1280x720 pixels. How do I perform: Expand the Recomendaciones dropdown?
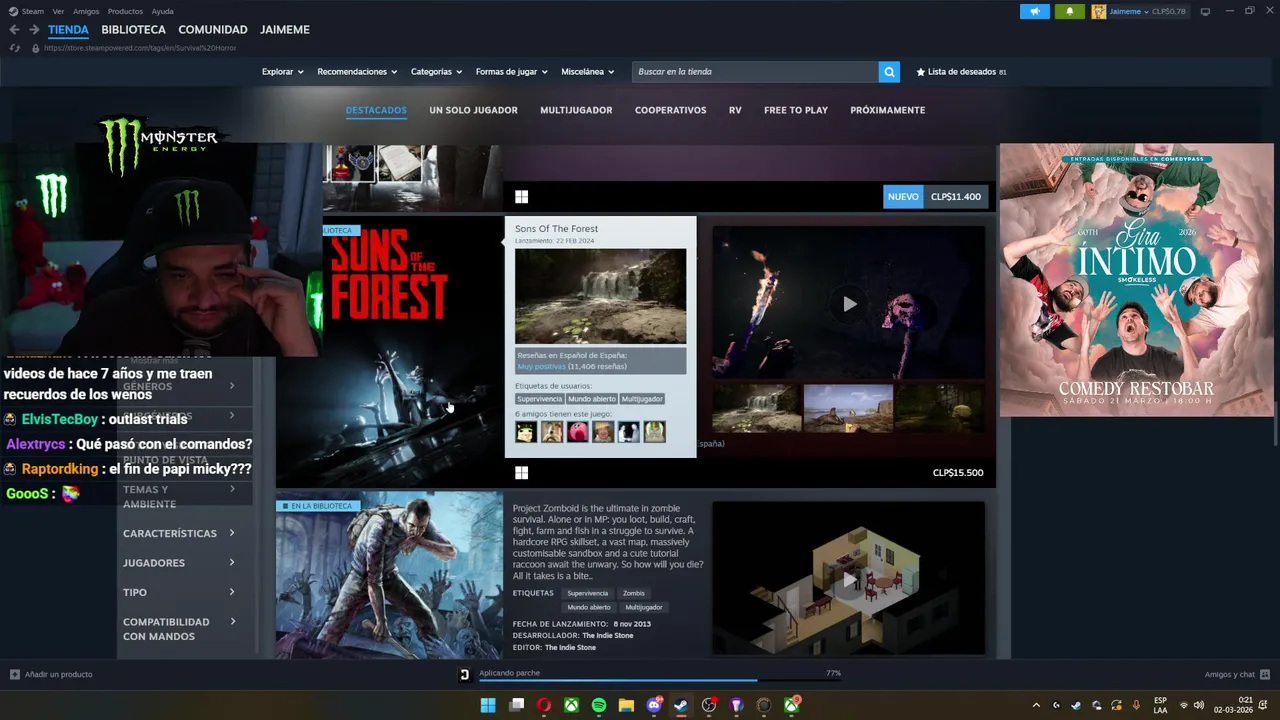click(357, 72)
